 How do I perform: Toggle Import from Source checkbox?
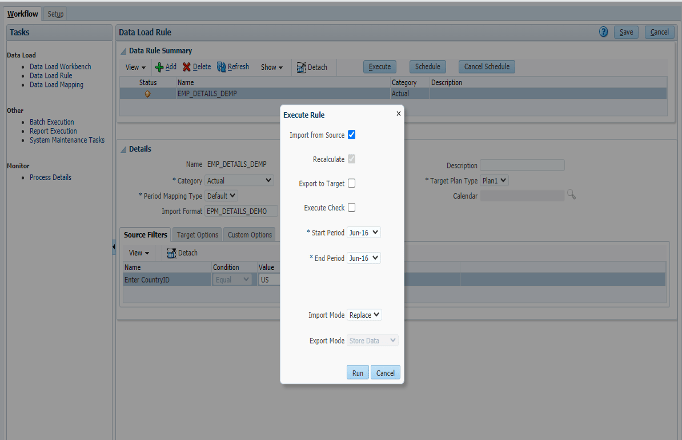tap(351, 135)
